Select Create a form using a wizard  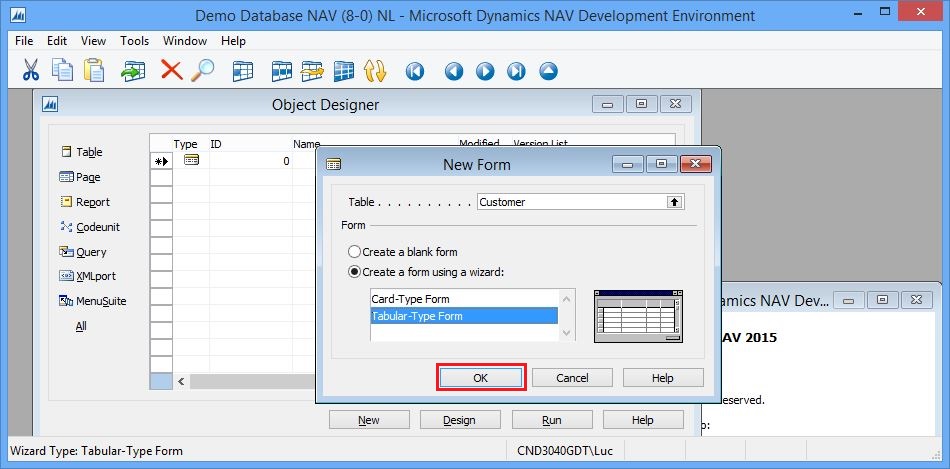pyautogui.click(x=354, y=272)
